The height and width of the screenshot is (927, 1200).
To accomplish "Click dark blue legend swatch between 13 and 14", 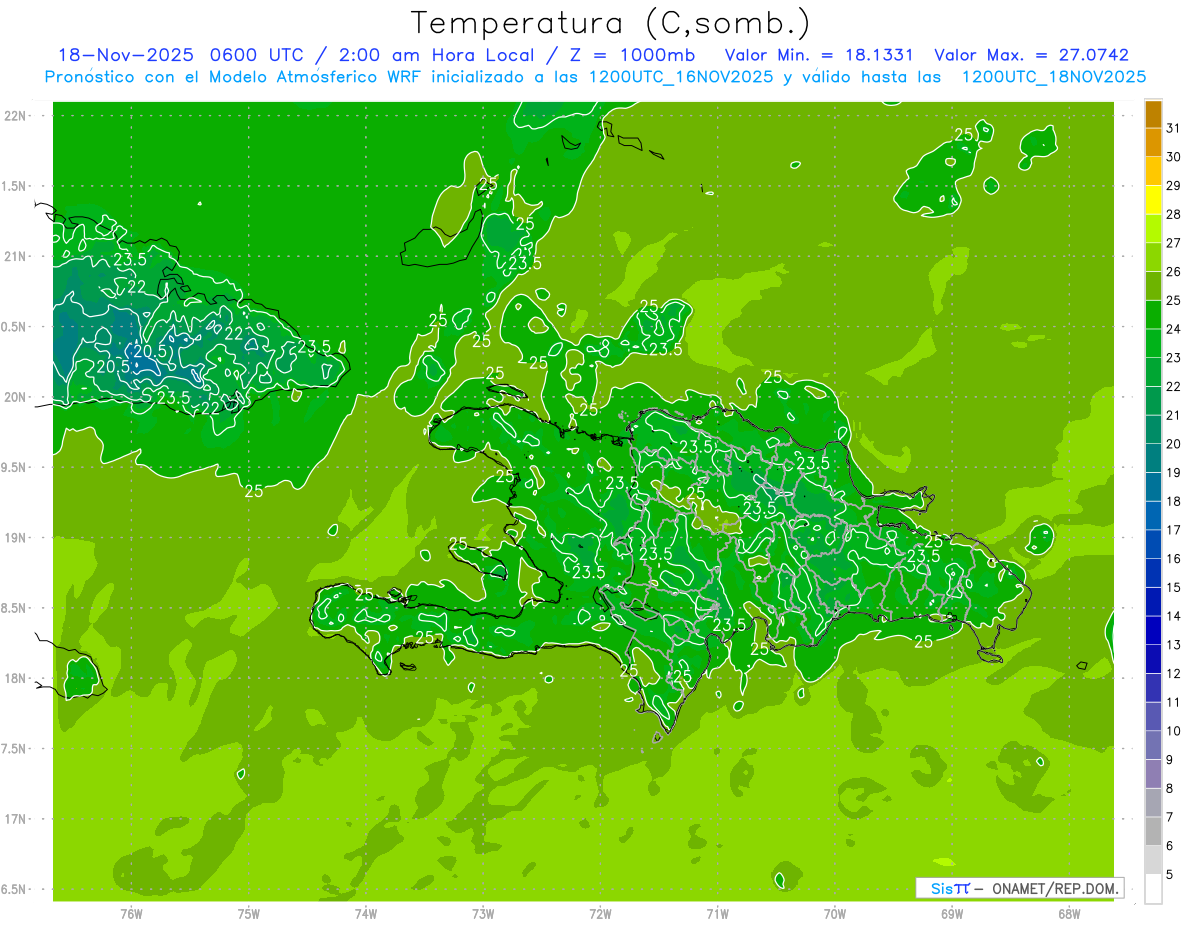I will [1153, 630].
